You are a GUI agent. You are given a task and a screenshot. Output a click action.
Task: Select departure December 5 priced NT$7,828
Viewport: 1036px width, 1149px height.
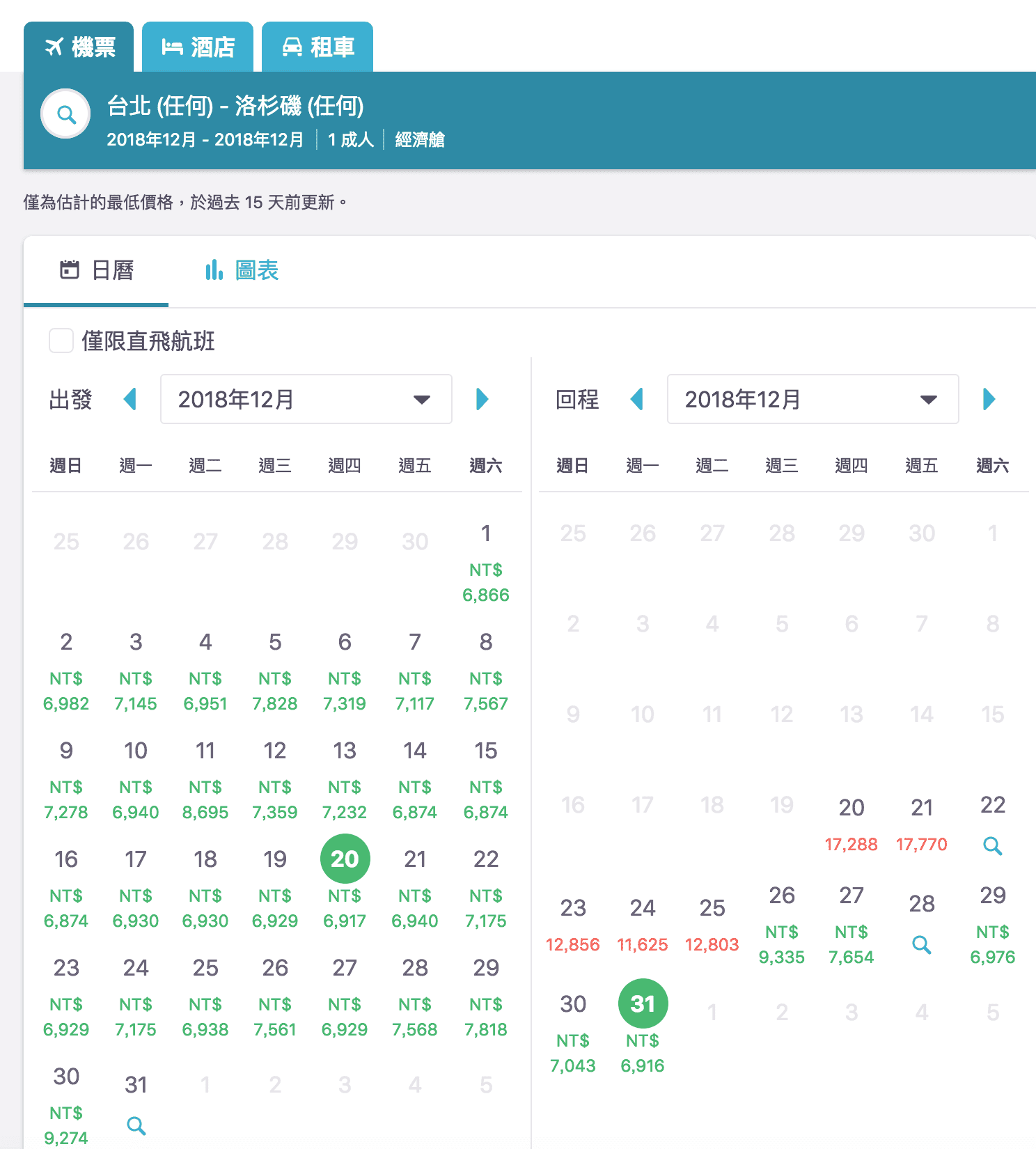click(x=275, y=672)
